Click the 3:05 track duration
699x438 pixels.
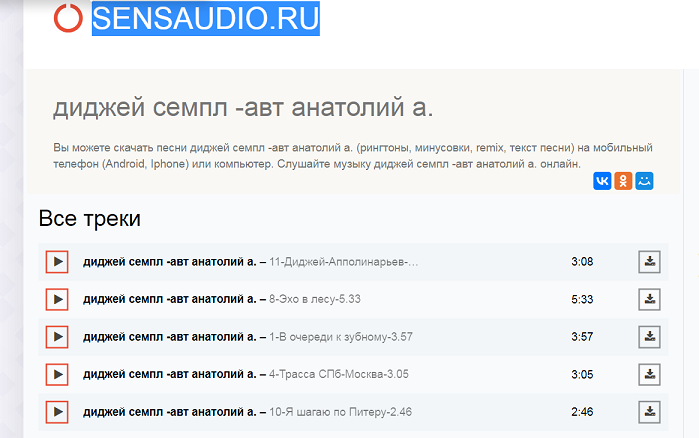(x=582, y=374)
